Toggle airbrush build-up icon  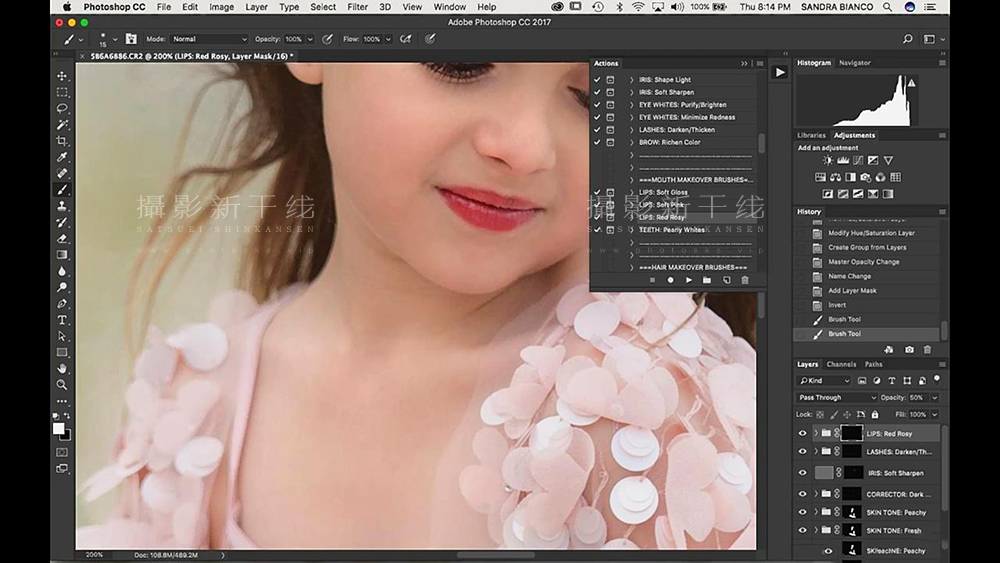coord(405,39)
